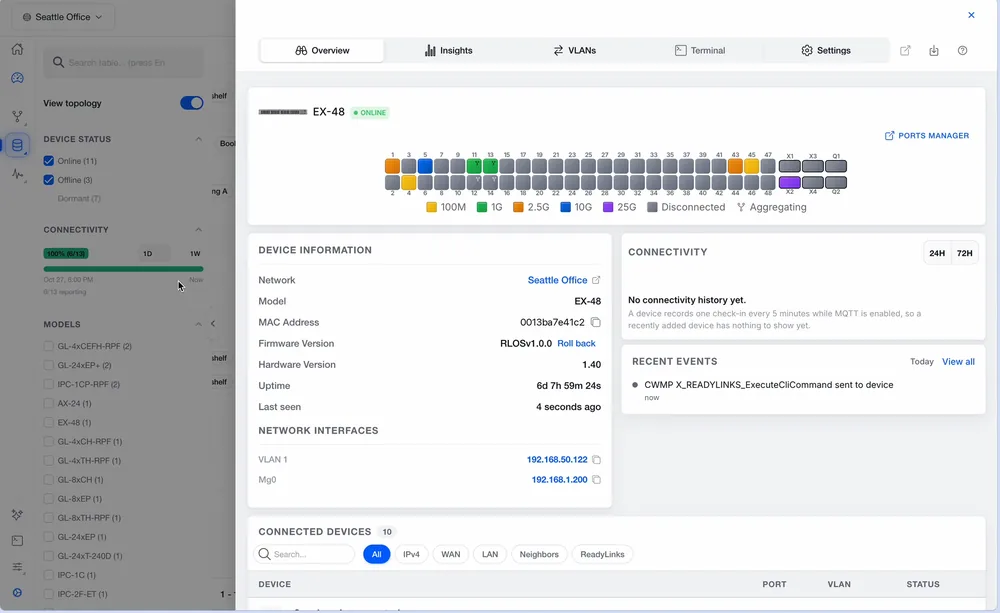This screenshot has width=1000, height=613.
Task: Open the help question mark icon
Action: pos(962,50)
